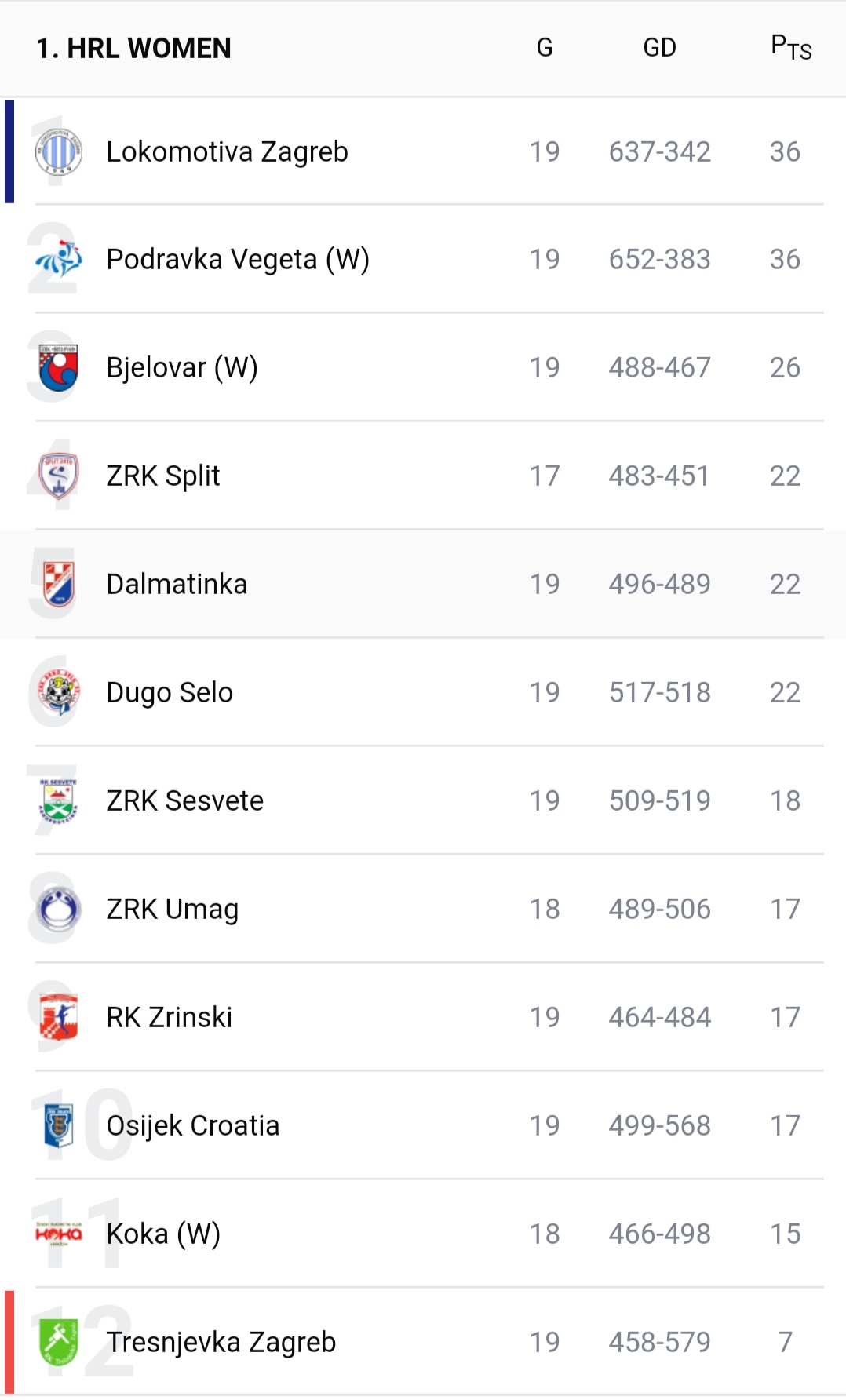Open the Dalmatinka team name link
Image resolution: width=846 pixels, height=1400 pixels.
point(177,585)
